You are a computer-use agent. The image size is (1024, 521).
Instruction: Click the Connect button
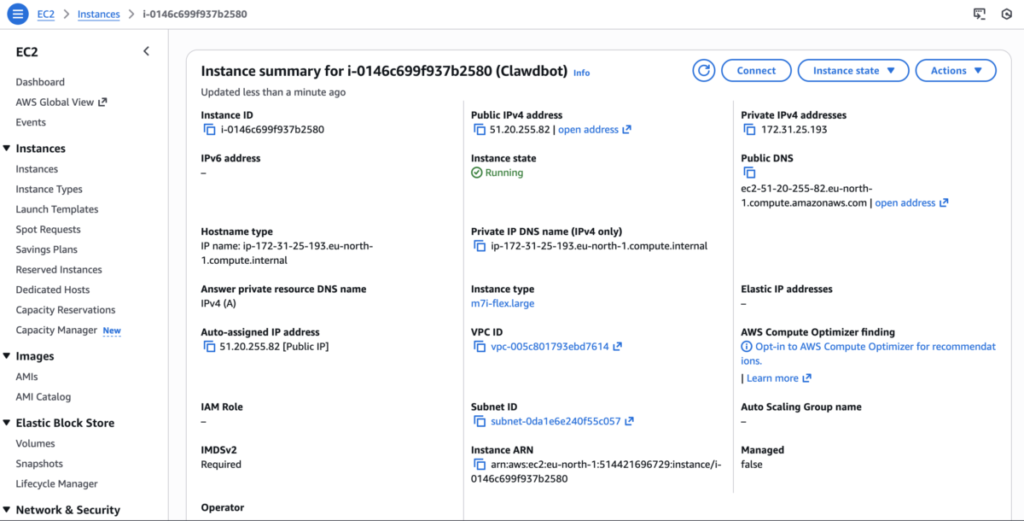tap(756, 71)
